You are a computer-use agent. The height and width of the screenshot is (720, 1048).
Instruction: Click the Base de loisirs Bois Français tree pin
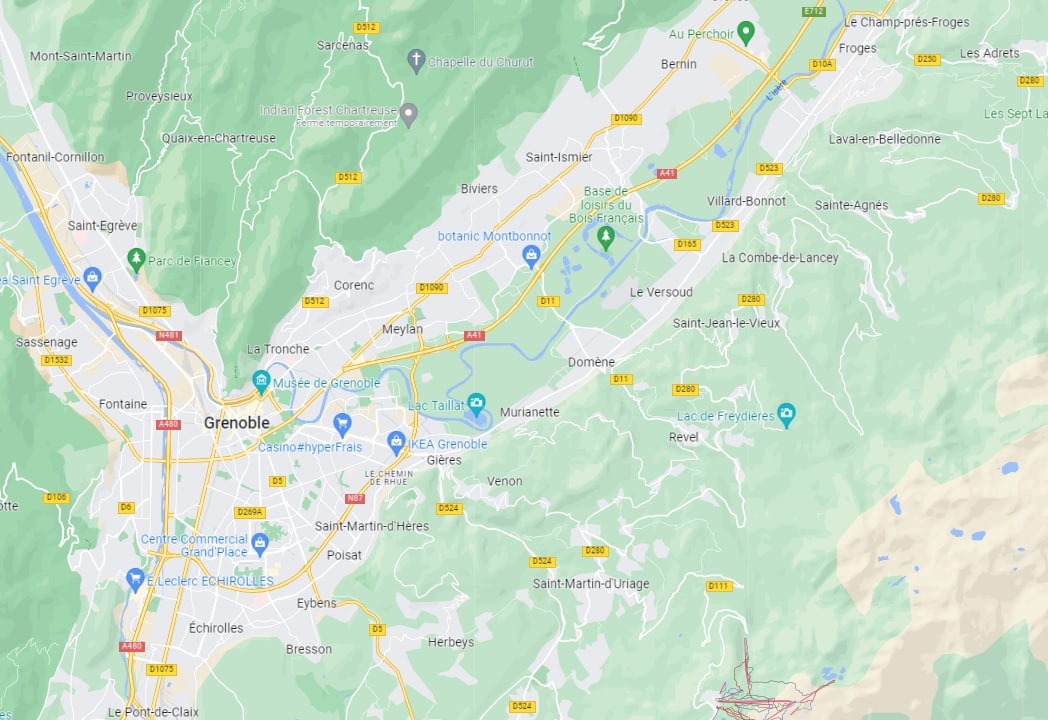pos(606,237)
